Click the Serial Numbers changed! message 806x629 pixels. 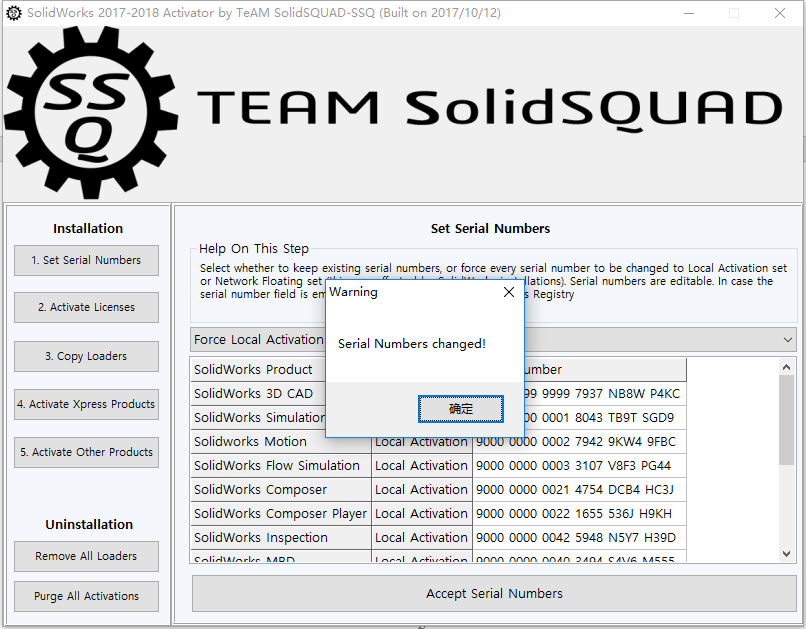click(x=412, y=344)
